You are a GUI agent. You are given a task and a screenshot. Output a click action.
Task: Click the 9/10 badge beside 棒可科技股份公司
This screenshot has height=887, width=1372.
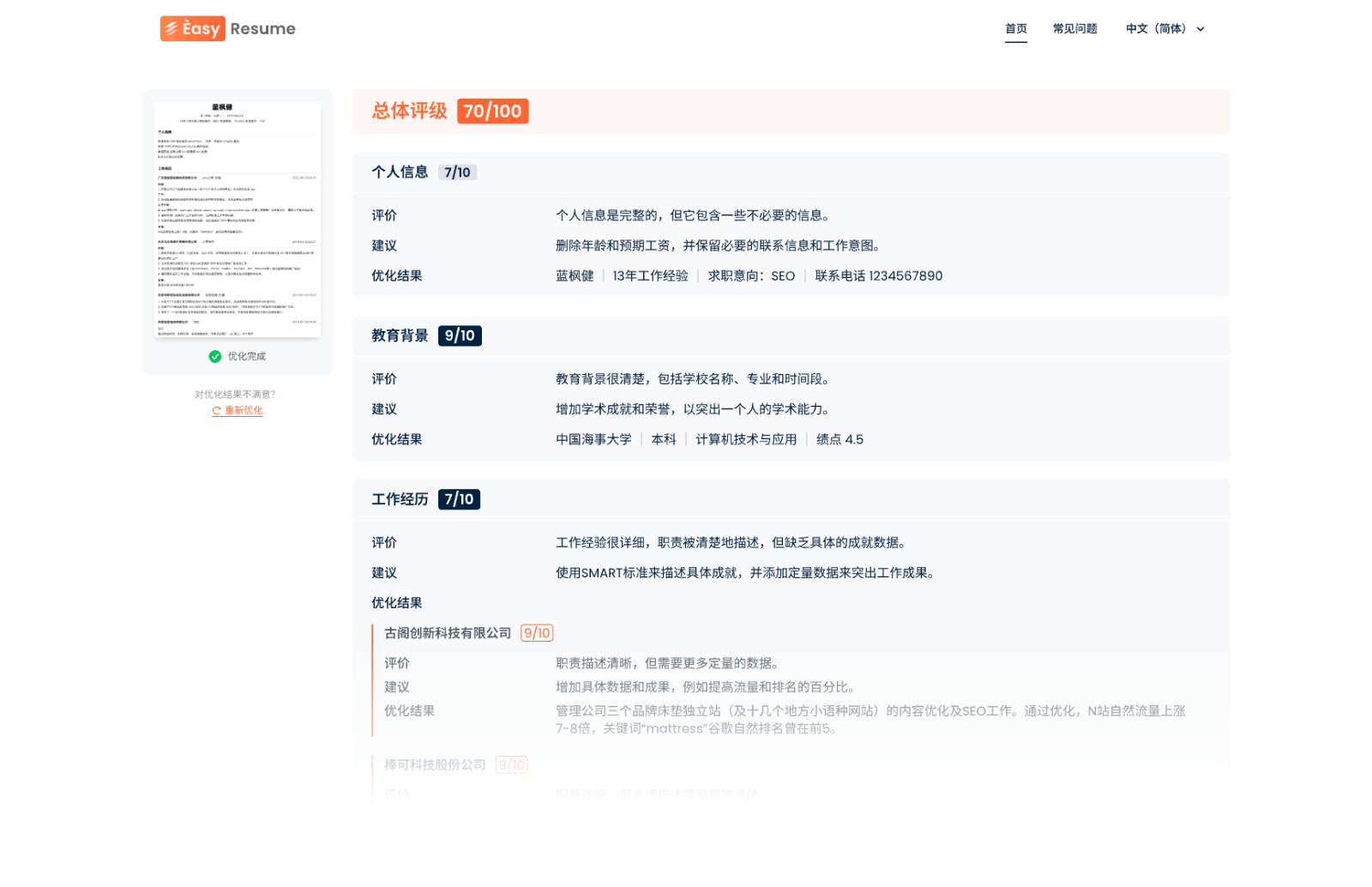511,764
